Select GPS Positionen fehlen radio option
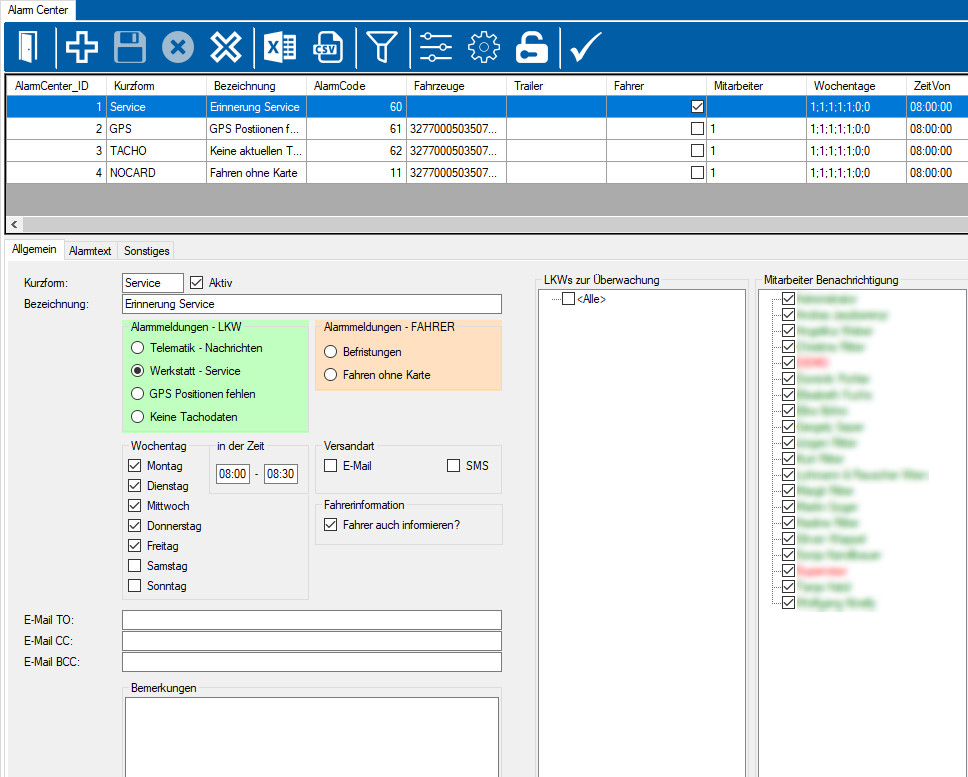 (x=138, y=394)
